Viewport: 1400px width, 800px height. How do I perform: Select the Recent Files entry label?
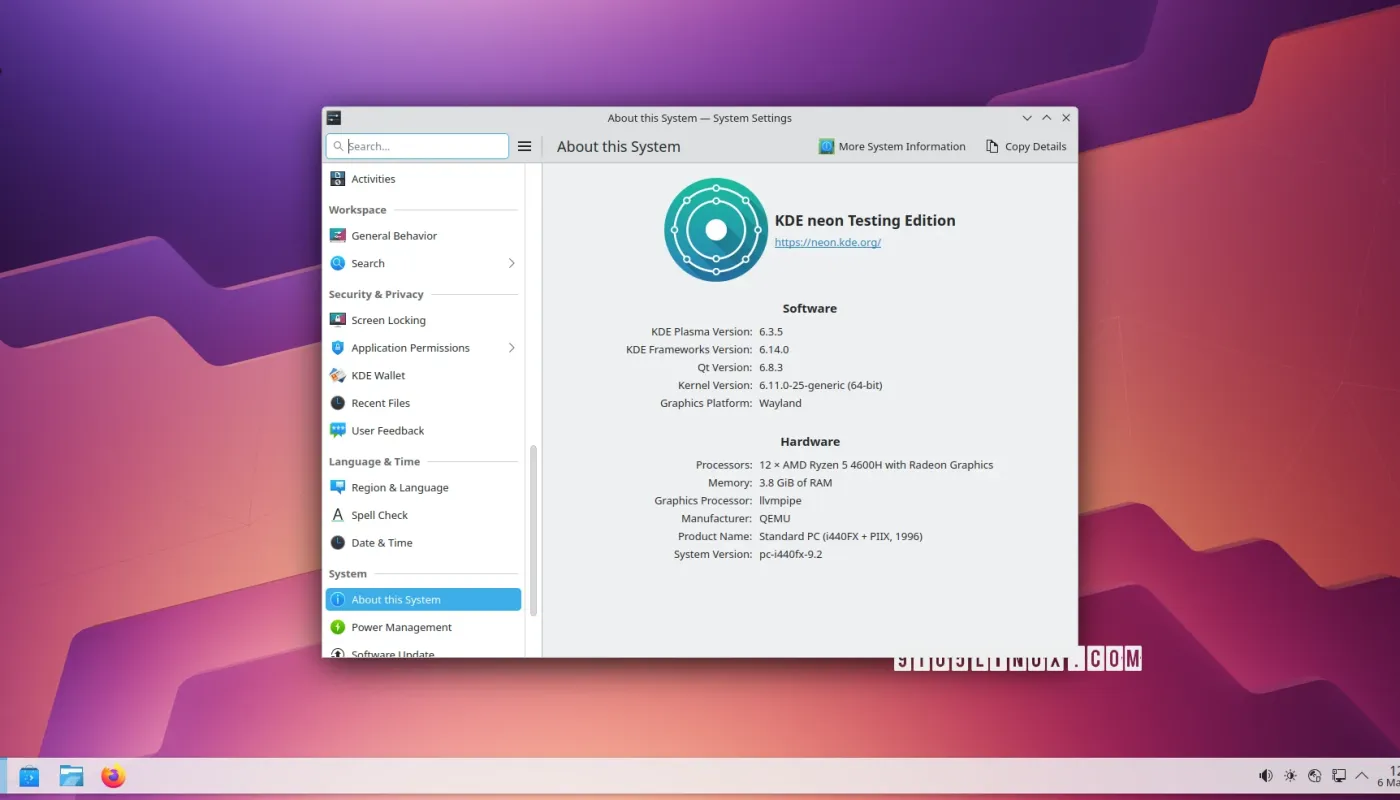pos(380,403)
